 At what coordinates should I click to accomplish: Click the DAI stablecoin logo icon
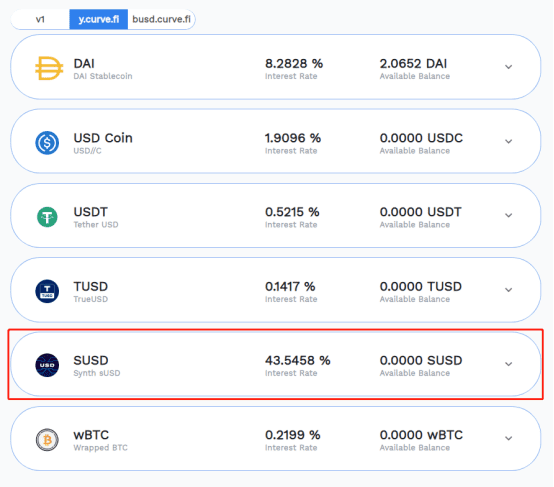click(49, 68)
